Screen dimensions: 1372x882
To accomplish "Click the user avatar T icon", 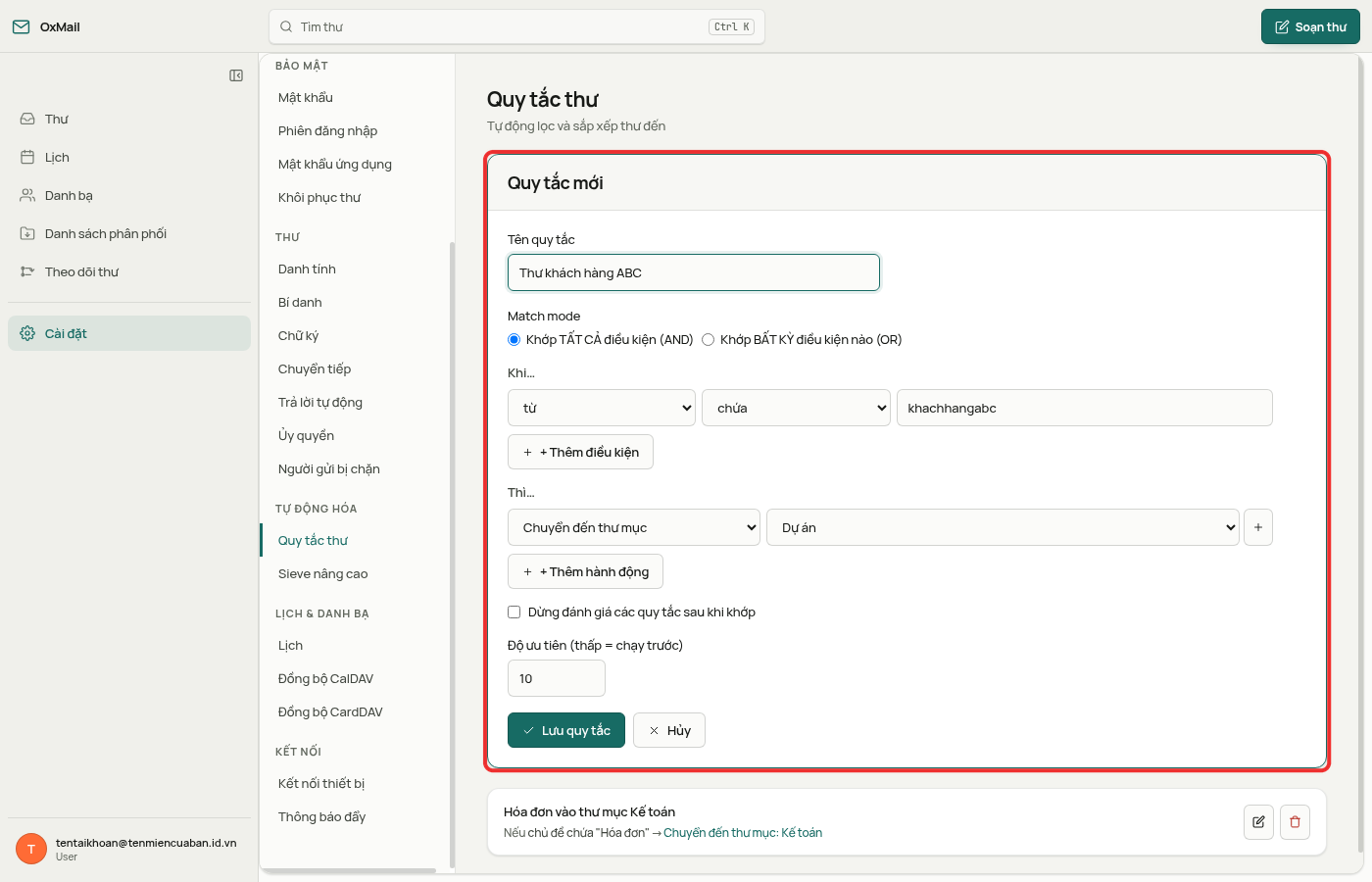I will tap(31, 849).
